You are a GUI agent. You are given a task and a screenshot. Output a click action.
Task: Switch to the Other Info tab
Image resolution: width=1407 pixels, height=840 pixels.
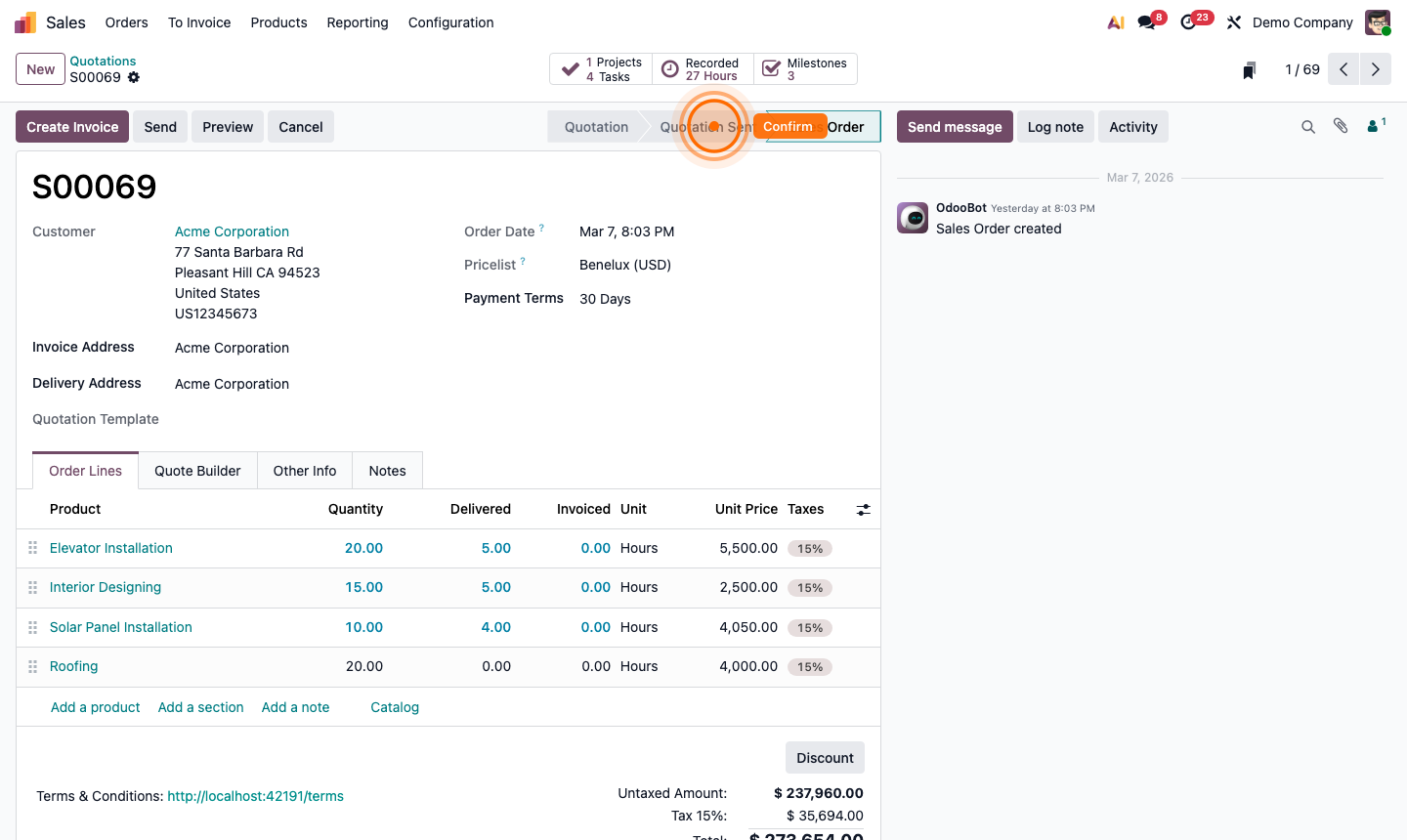(x=304, y=470)
